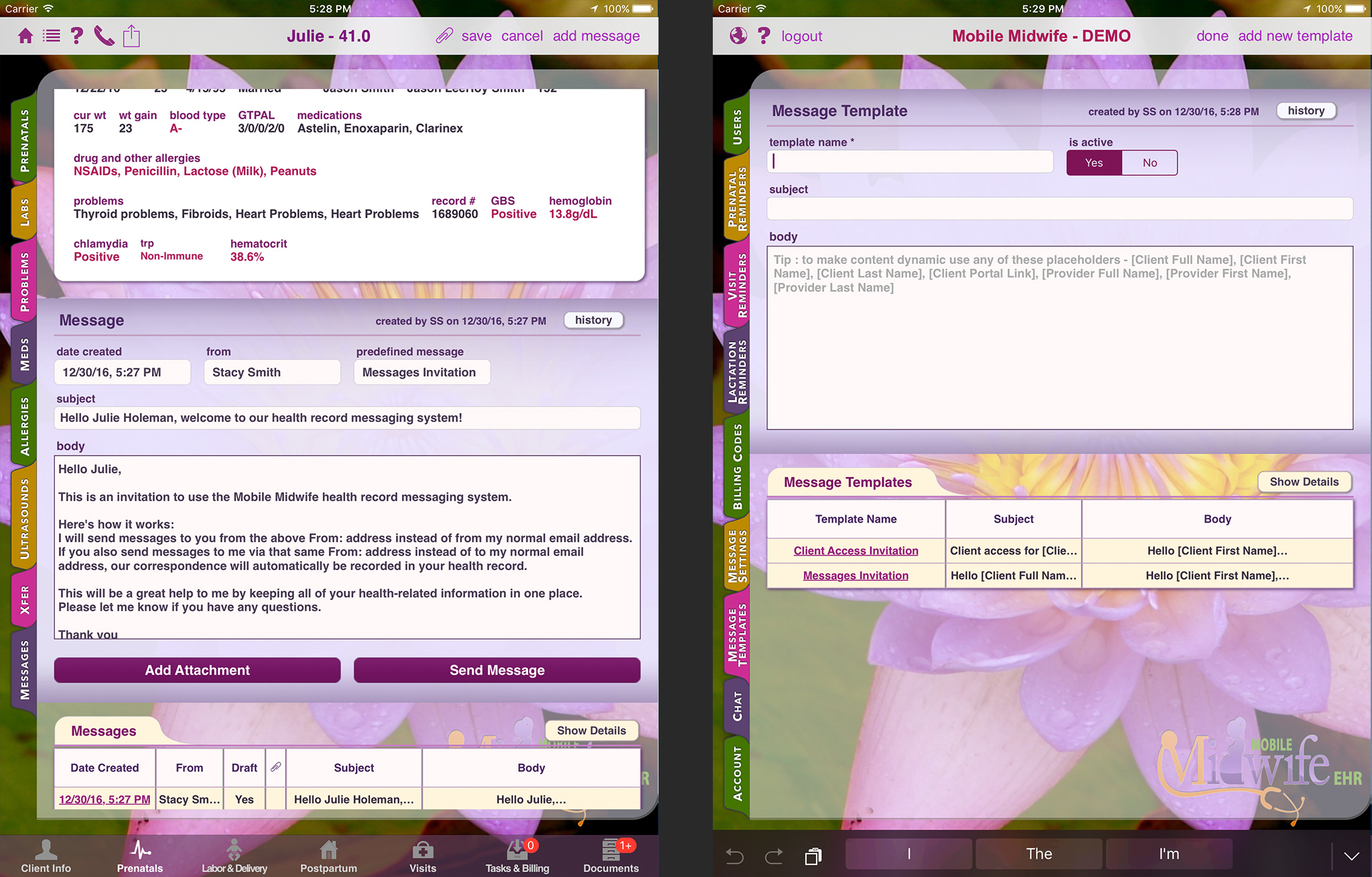Image resolution: width=1372 pixels, height=877 pixels.
Task: Click Add Attachment button
Action: pos(197,670)
